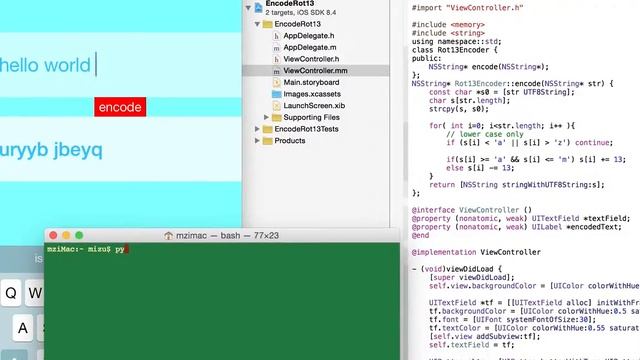The image size is (640, 360).
Task: Click the #include <memory> line
Action: point(448,24)
